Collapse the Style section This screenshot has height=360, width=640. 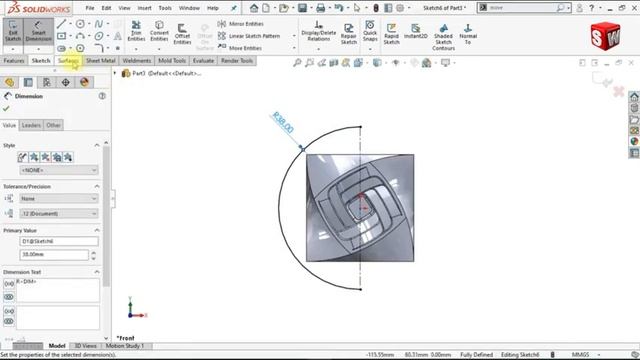pyautogui.click(x=97, y=145)
